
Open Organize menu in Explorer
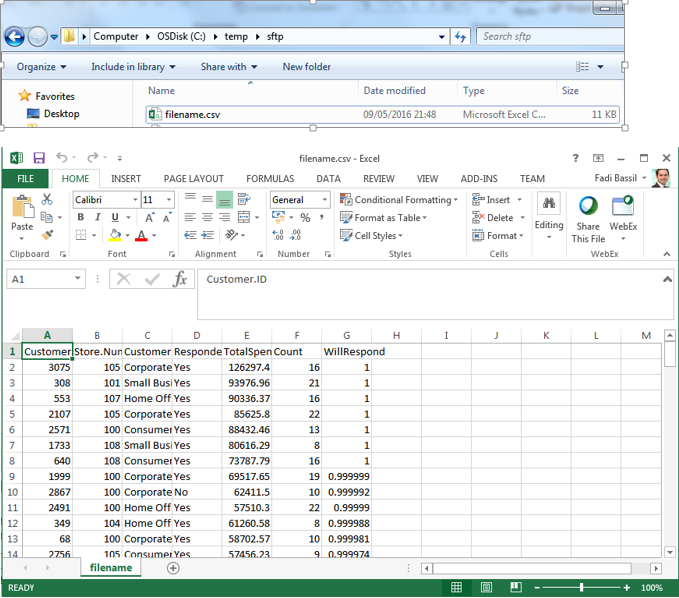click(x=41, y=67)
